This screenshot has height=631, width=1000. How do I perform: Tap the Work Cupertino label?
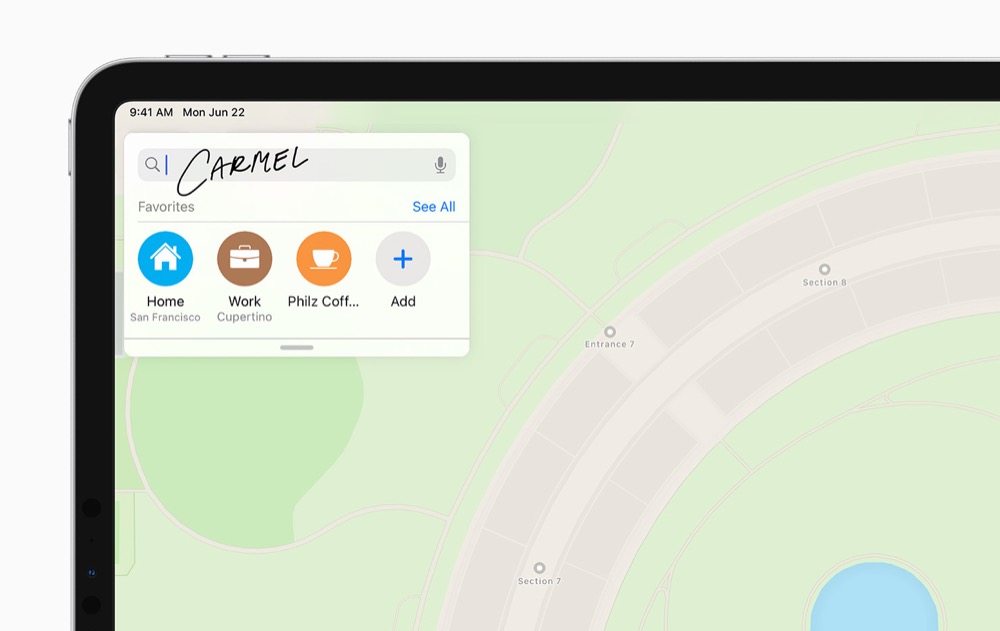click(x=244, y=309)
